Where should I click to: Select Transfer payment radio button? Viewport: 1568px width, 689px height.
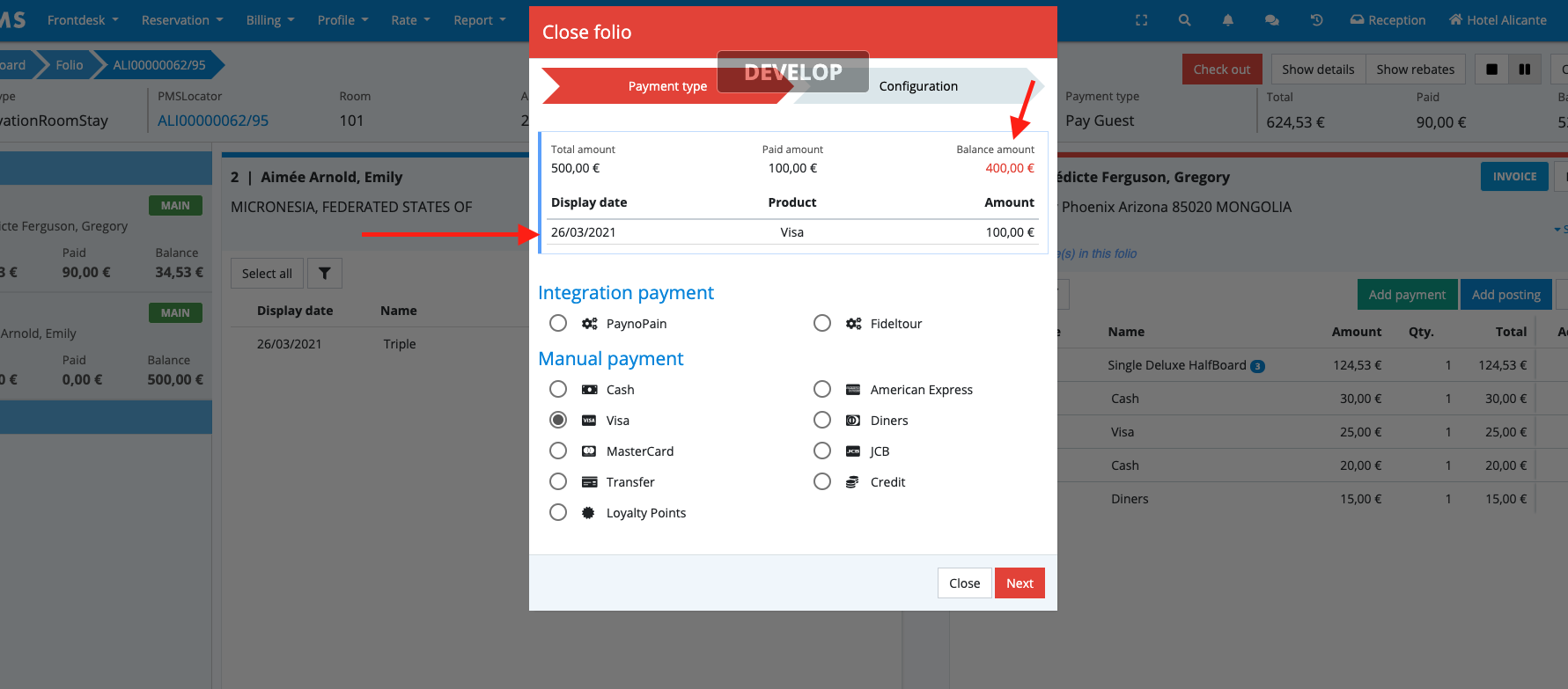click(558, 481)
